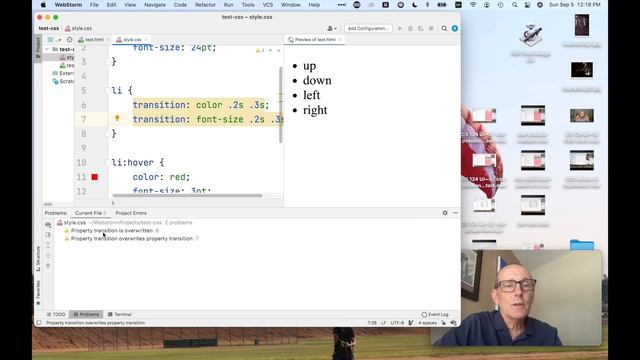
Task: Click fold end marker on line 3
Action: coord(109,62)
